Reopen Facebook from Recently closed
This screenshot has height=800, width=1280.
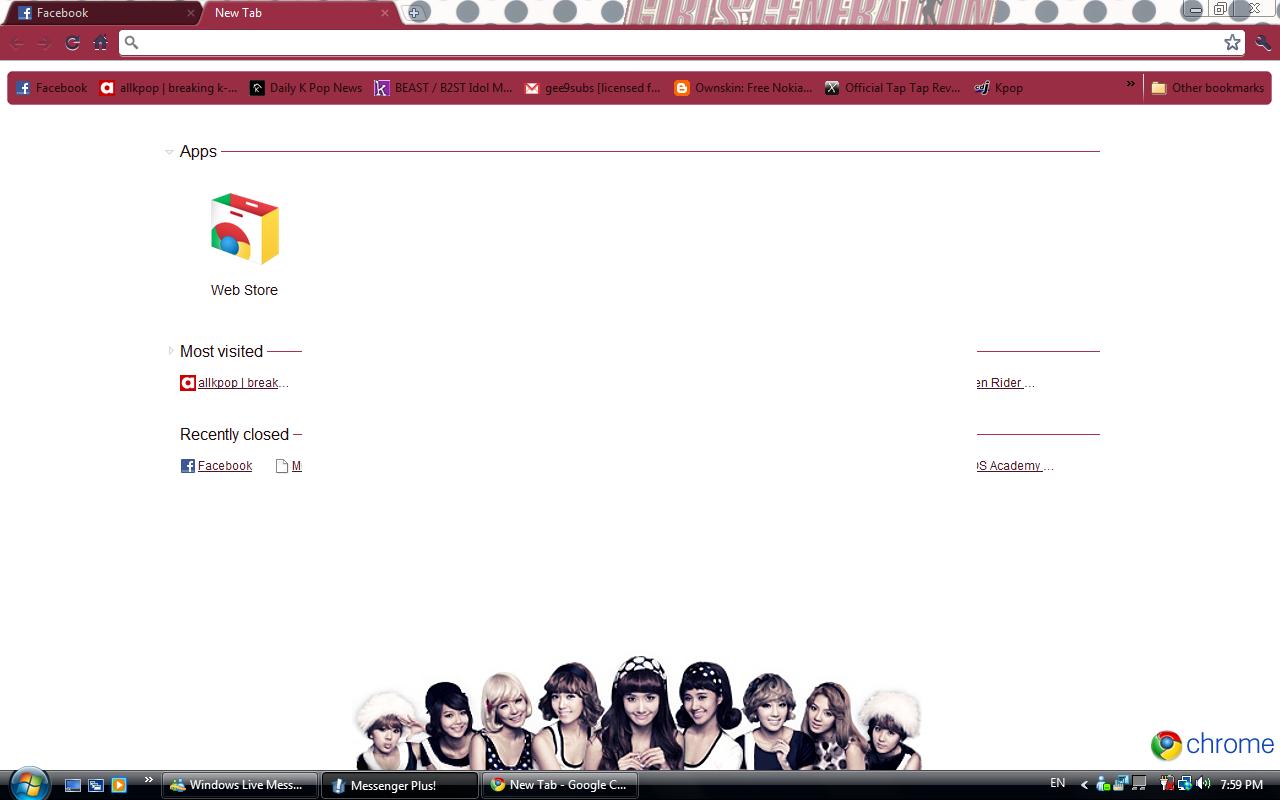pyautogui.click(x=224, y=466)
